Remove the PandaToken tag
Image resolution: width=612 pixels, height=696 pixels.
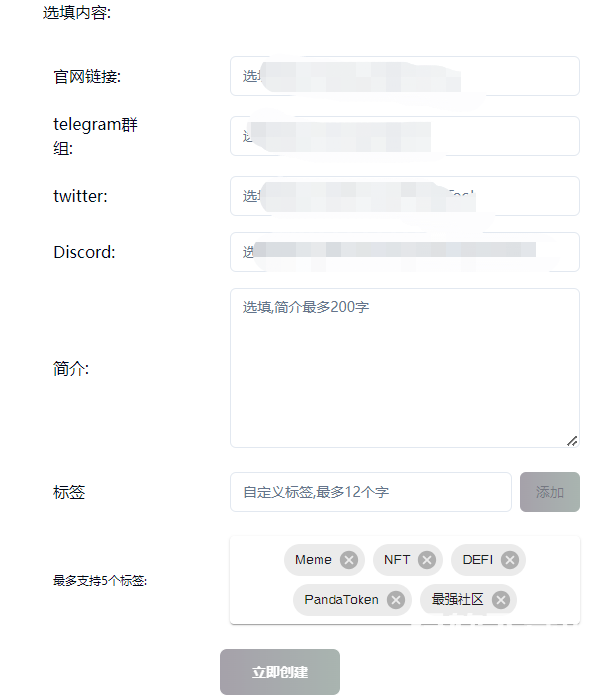coord(396,600)
